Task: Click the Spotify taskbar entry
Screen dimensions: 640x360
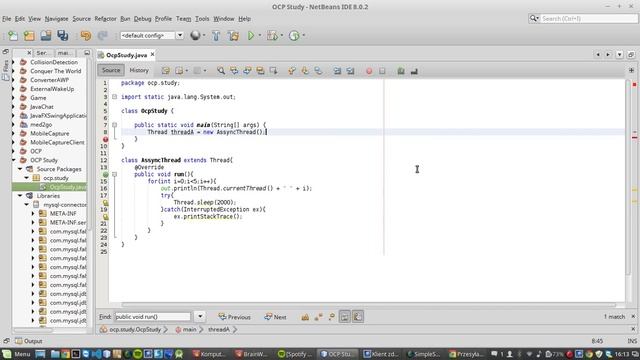Action: pos(295,354)
